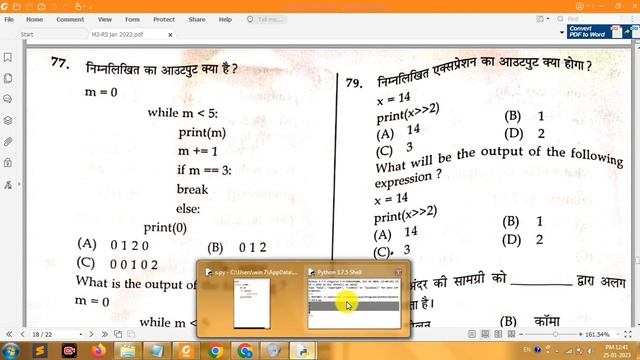Open the Home ribbon tab
Screen dimensions: 640x360
point(34,19)
